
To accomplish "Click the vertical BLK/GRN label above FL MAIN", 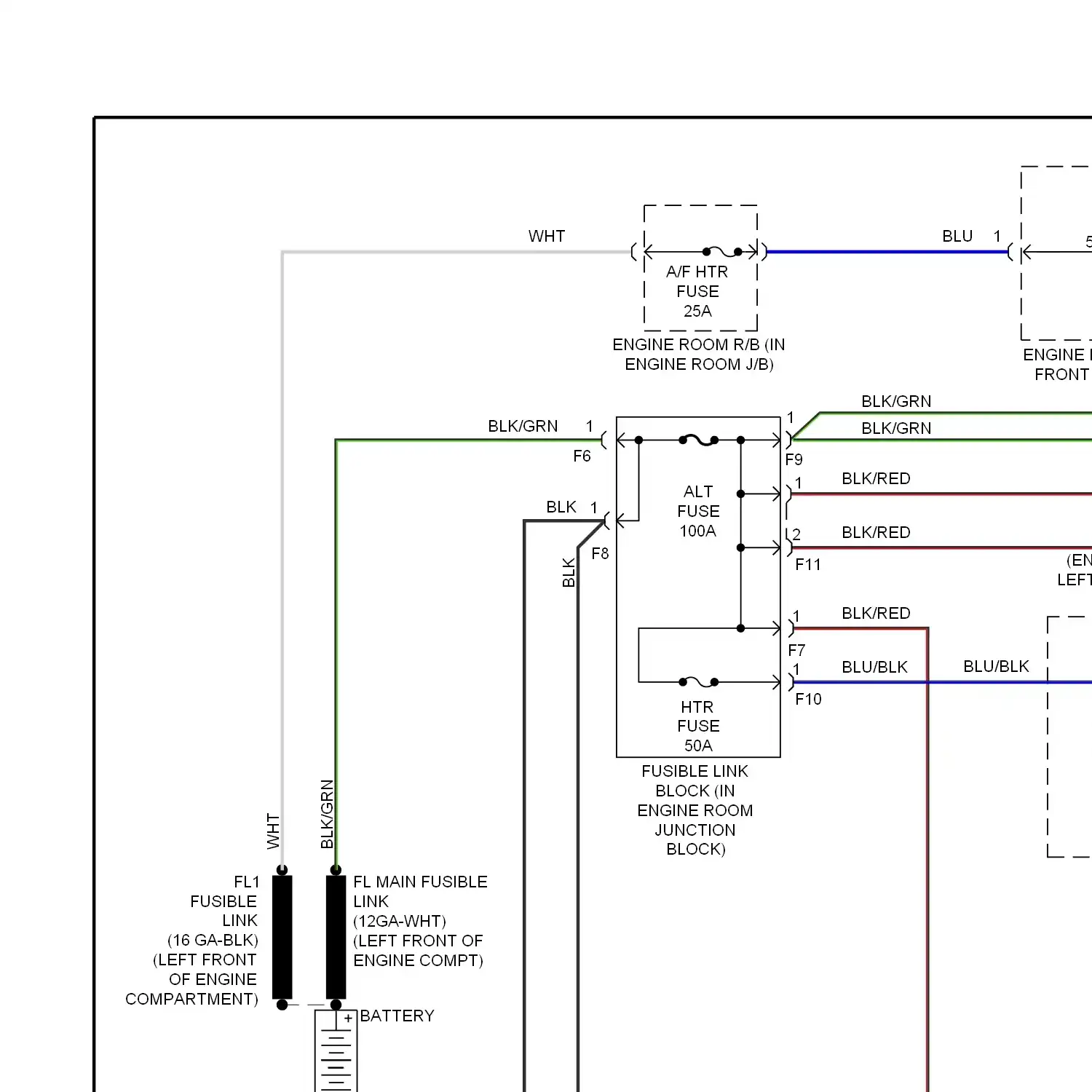I will tap(327, 814).
